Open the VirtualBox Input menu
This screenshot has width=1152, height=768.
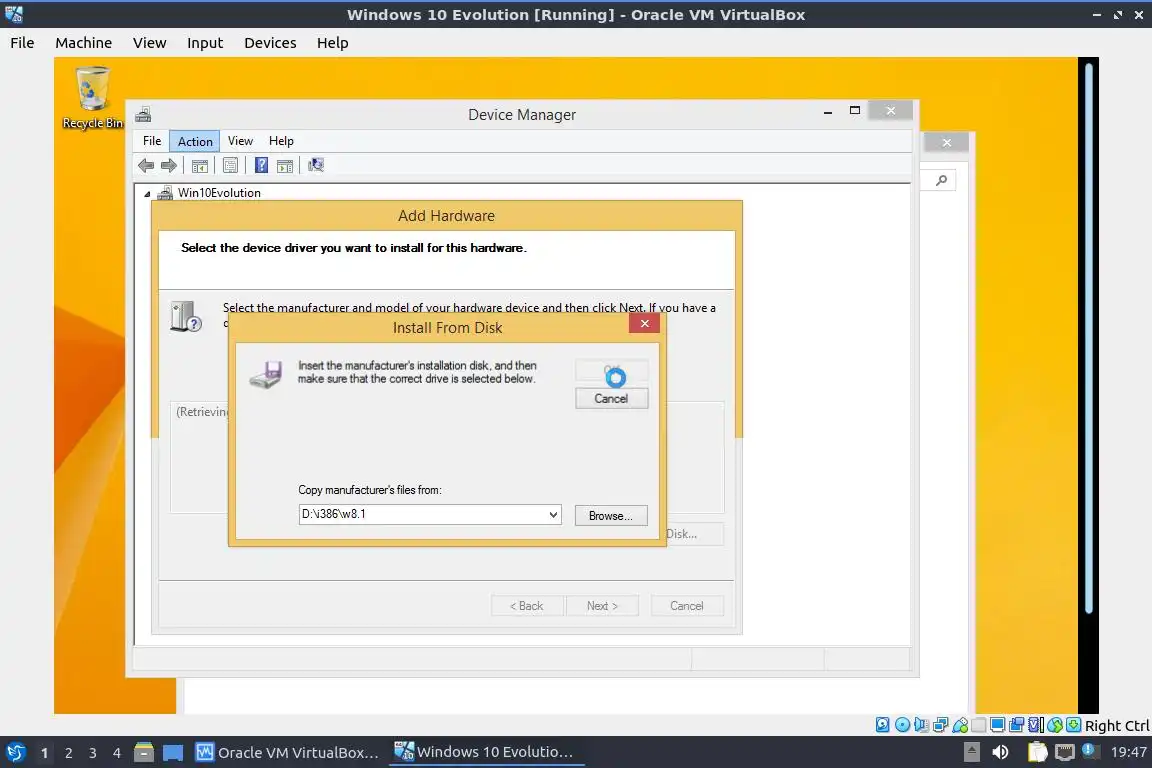point(205,43)
